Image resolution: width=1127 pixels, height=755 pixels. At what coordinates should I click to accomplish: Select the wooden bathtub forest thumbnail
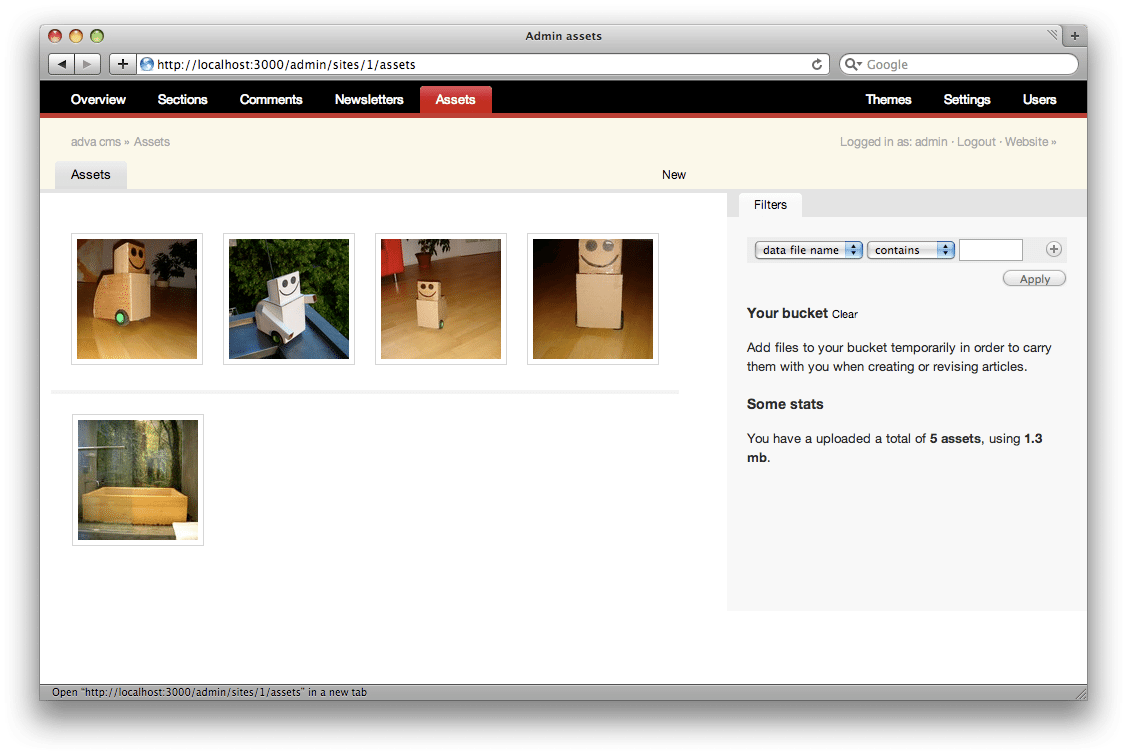tap(138, 480)
